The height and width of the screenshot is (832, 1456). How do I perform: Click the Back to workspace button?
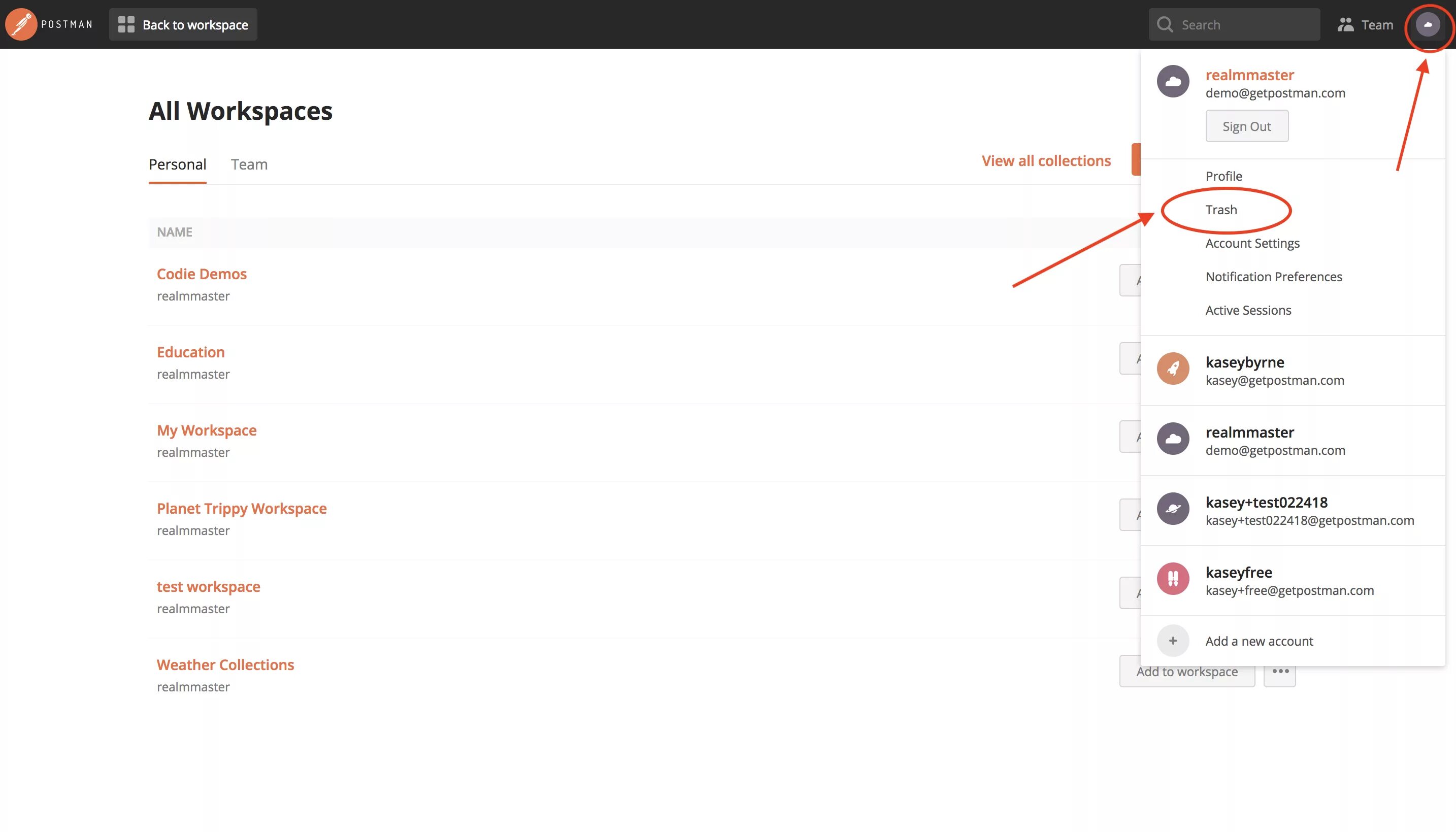183,24
